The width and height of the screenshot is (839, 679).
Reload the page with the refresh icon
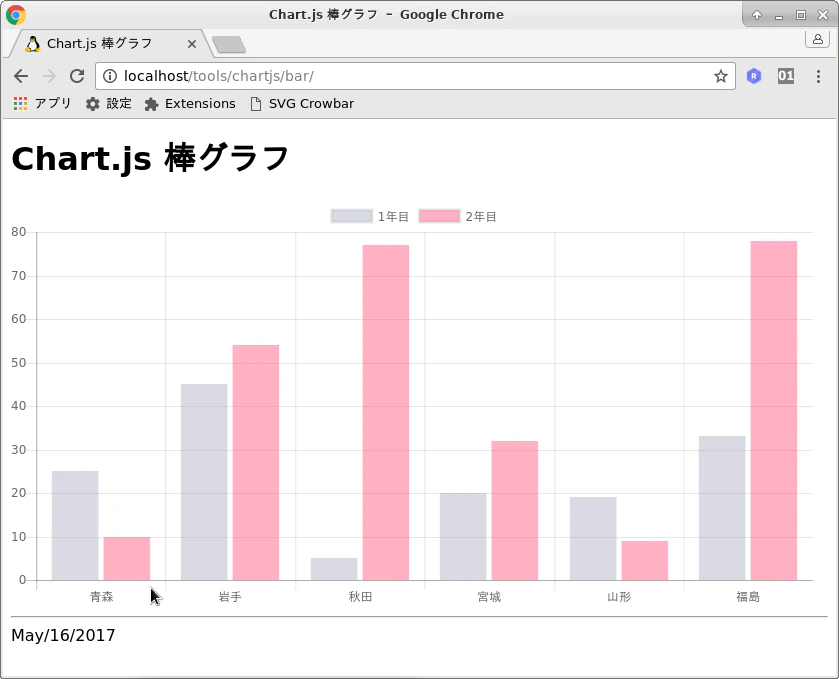(77, 76)
